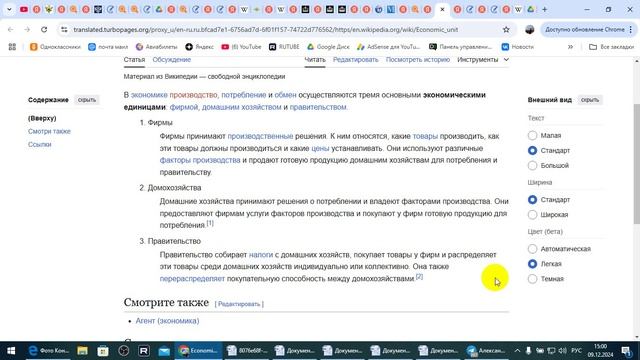The image size is (640, 360).
Task: Open the Chrome profile avatar
Action: (529, 29)
